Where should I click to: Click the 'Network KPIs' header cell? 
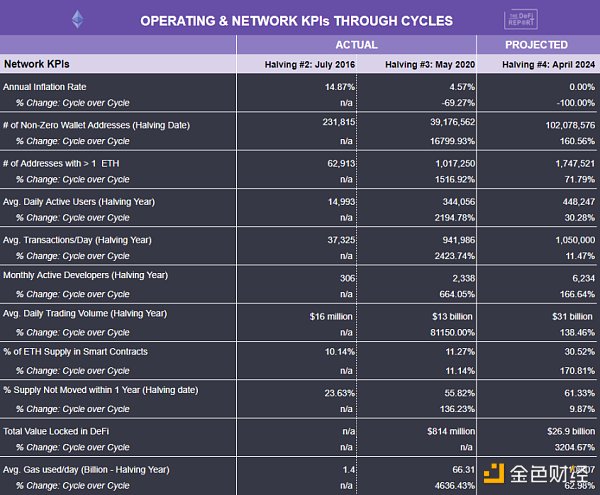[37, 64]
